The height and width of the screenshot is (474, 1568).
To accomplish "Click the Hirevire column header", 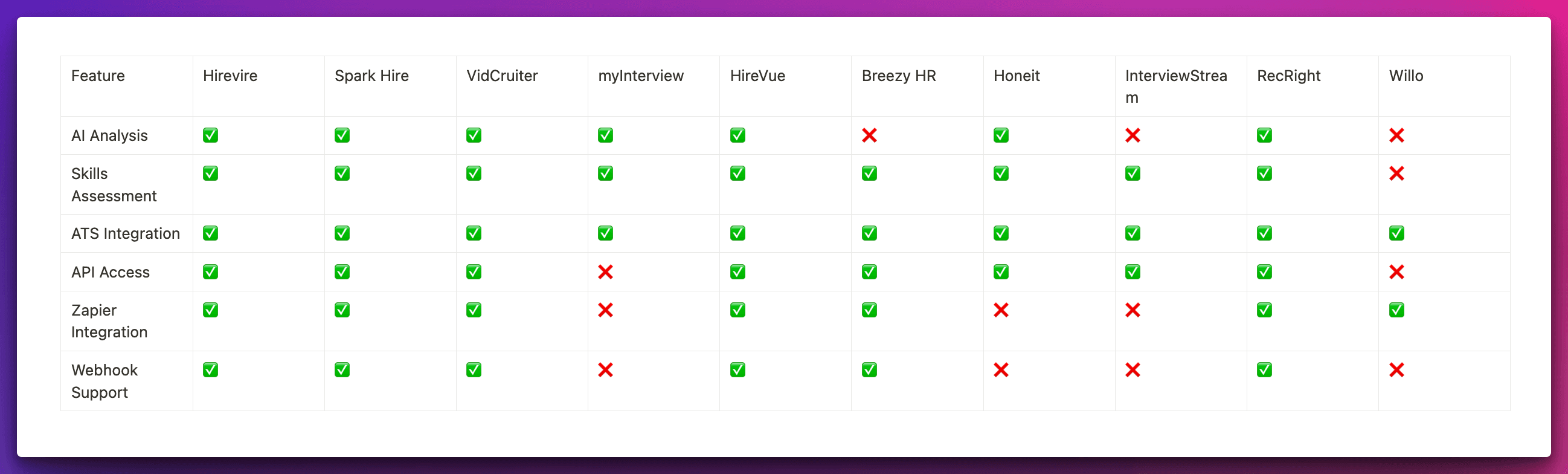I will click(230, 76).
